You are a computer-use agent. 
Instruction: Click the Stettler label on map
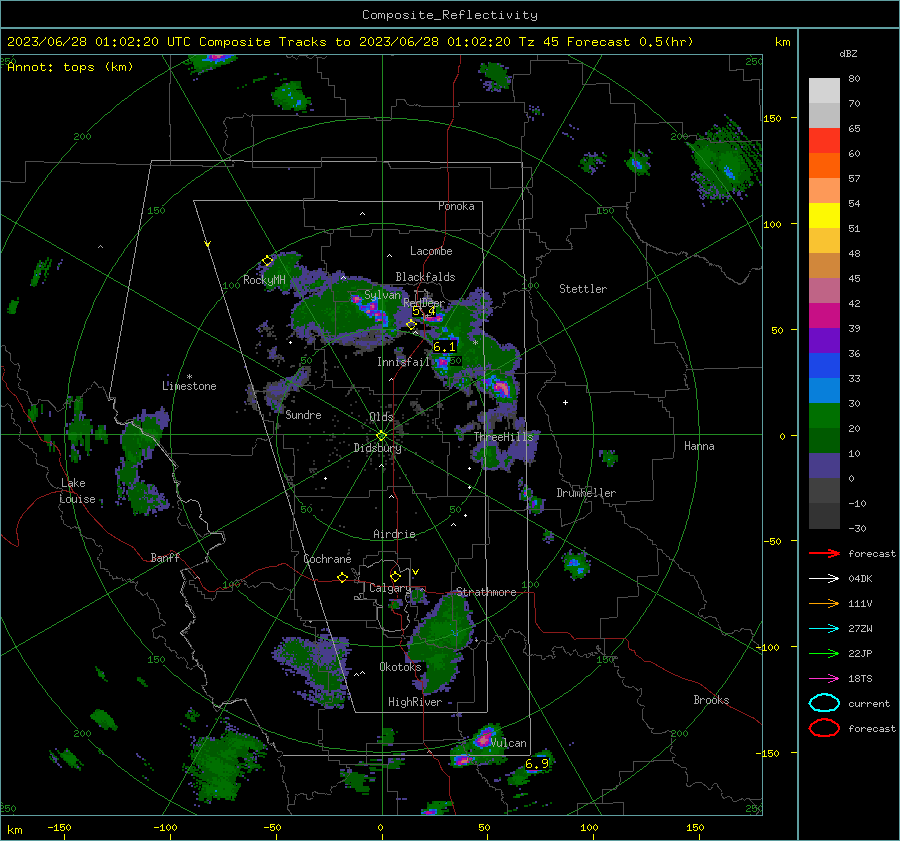(x=583, y=289)
